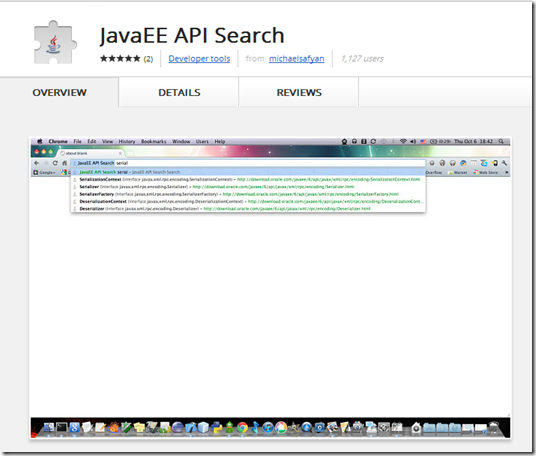Click the US flag input icon

[423, 141]
